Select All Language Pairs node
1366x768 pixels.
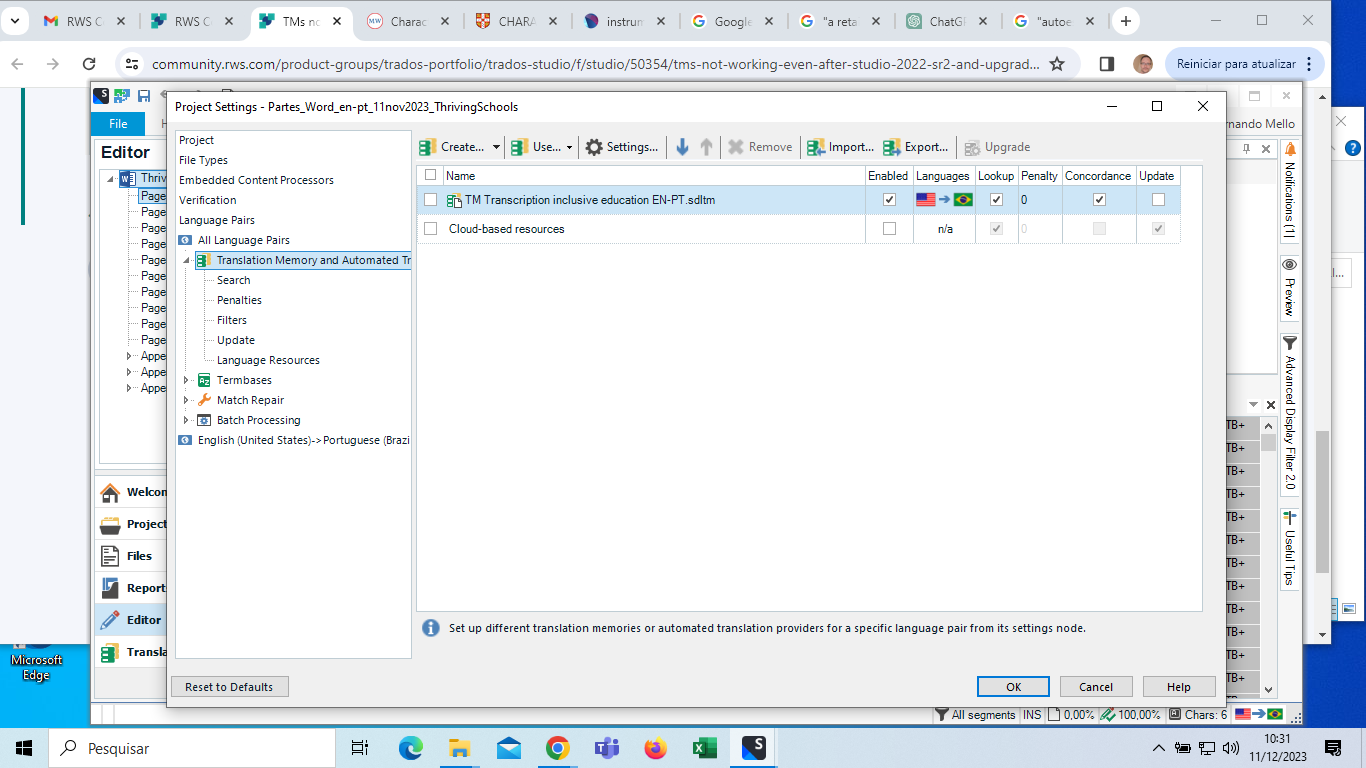coord(243,240)
